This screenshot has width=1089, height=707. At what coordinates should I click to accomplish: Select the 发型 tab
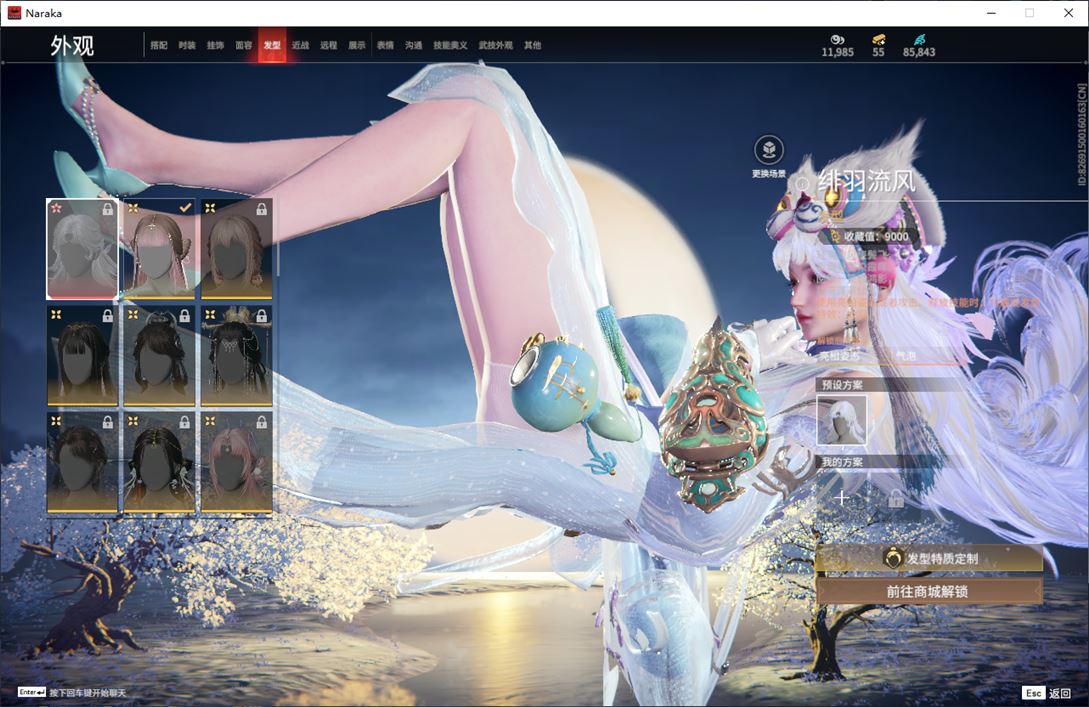point(272,45)
